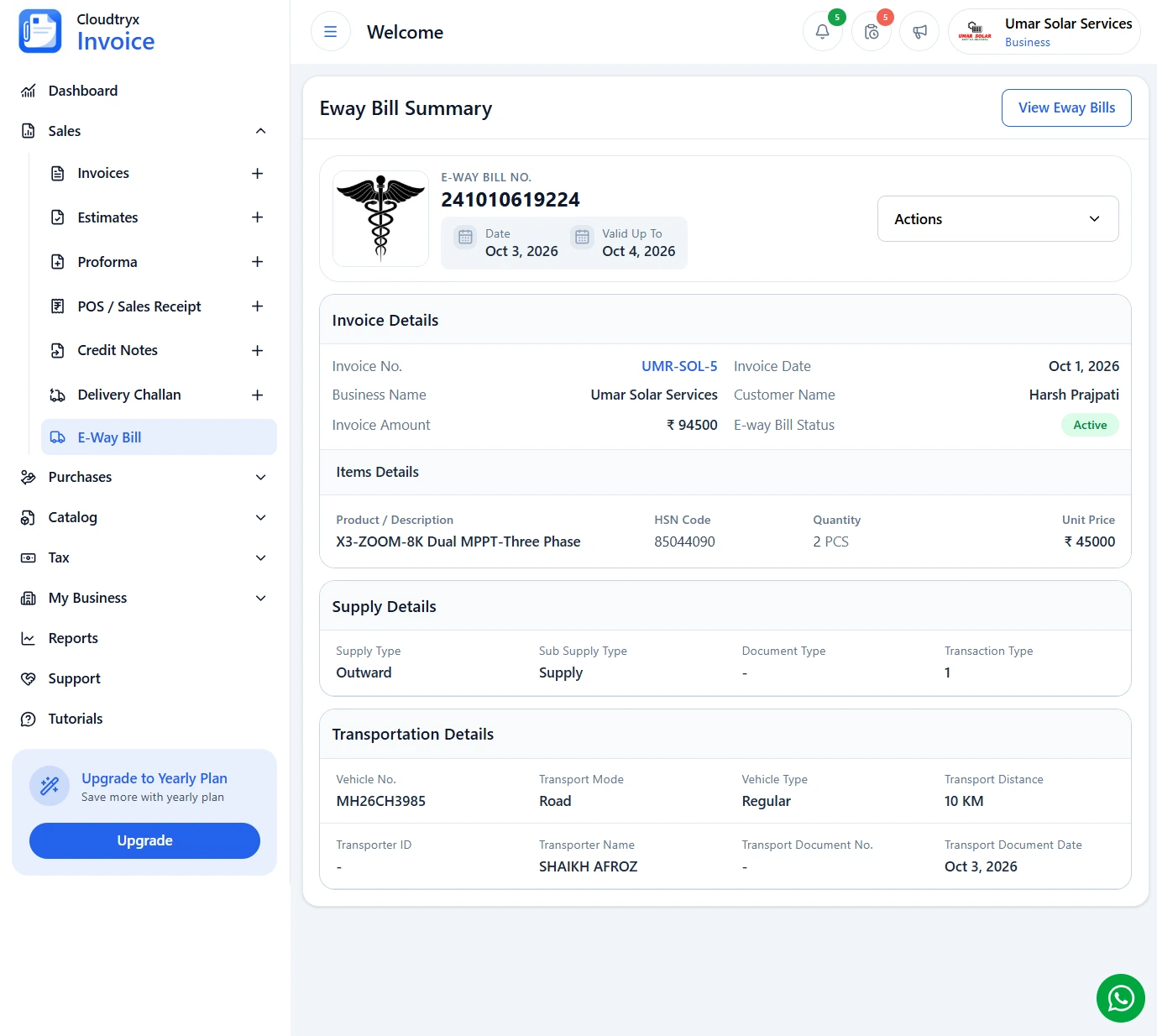
Task: Add new credit note with plus icon
Action: 257,350
